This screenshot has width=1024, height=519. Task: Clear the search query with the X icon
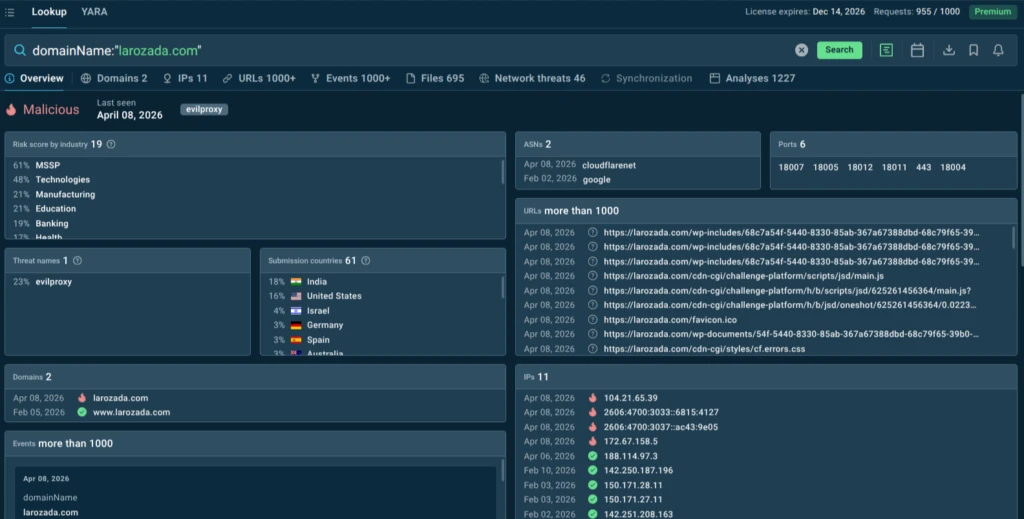tap(801, 50)
